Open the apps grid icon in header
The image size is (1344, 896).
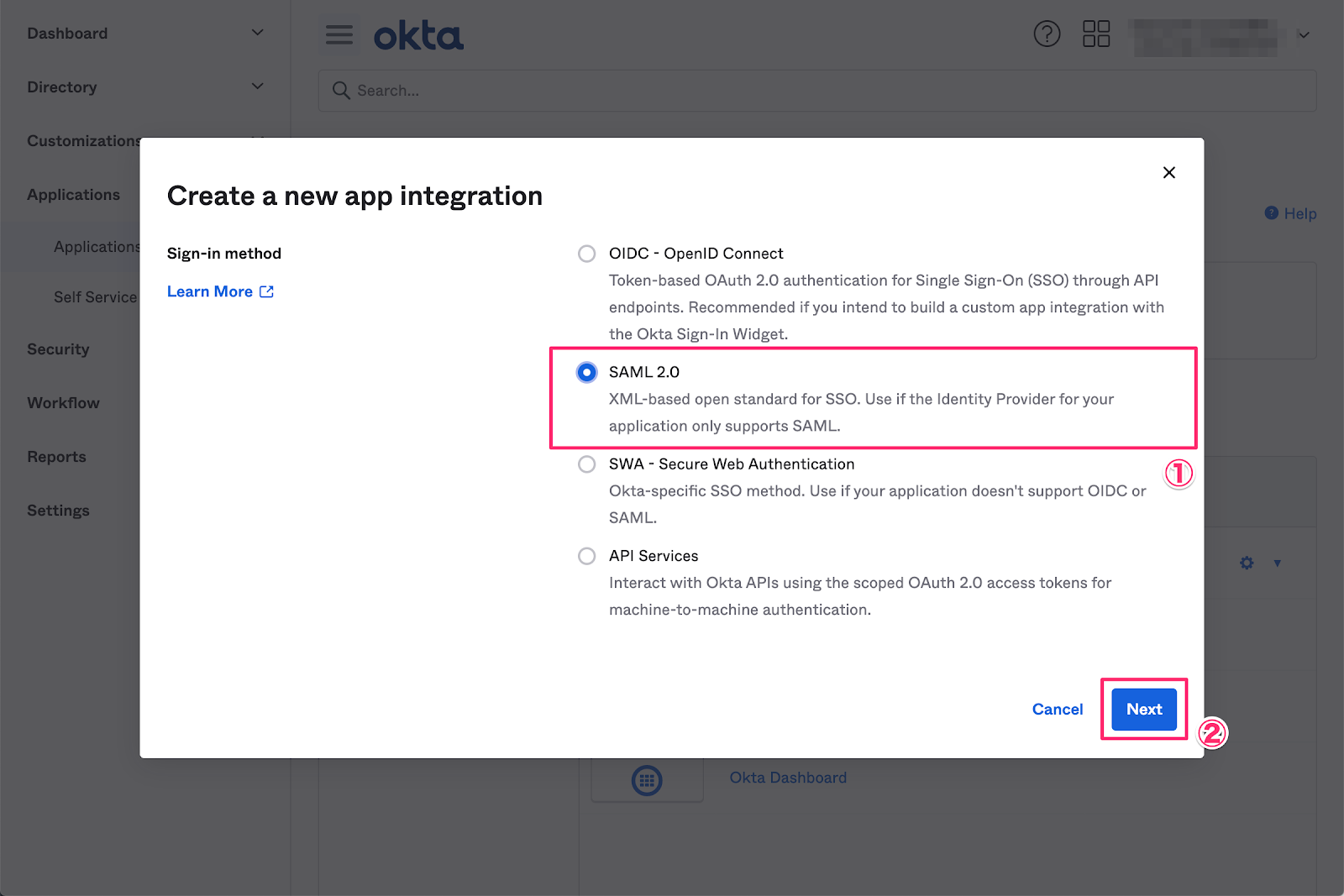1096,34
